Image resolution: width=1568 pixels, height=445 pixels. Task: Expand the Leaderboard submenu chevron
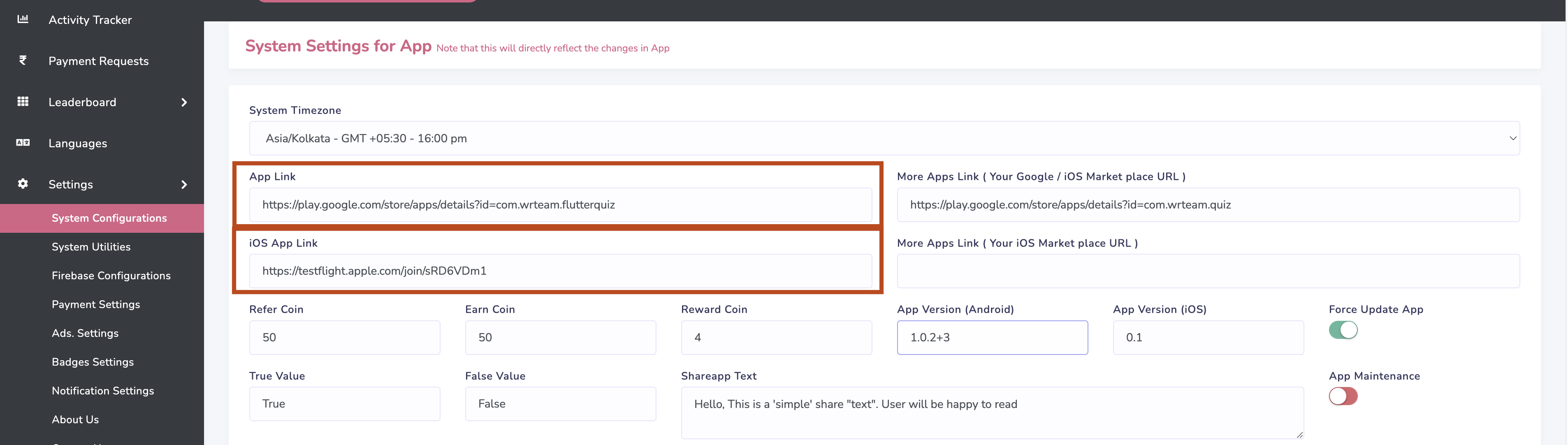pyautogui.click(x=184, y=102)
